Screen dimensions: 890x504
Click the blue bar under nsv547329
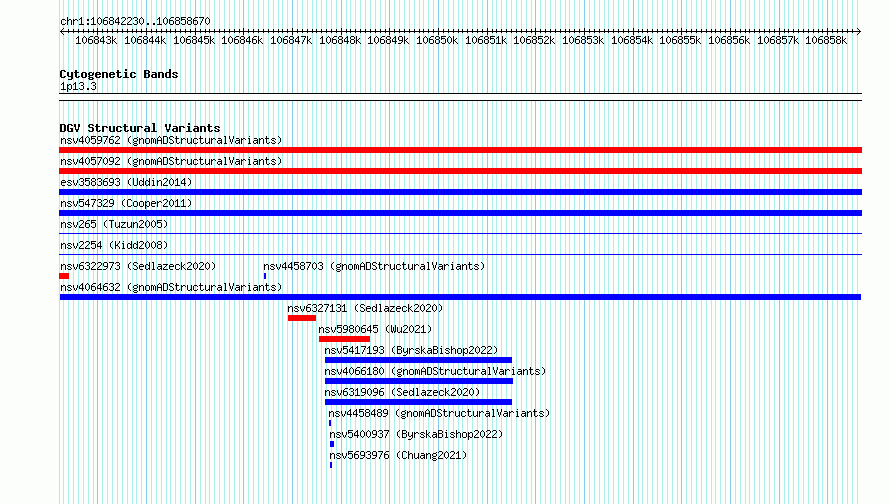[460, 213]
